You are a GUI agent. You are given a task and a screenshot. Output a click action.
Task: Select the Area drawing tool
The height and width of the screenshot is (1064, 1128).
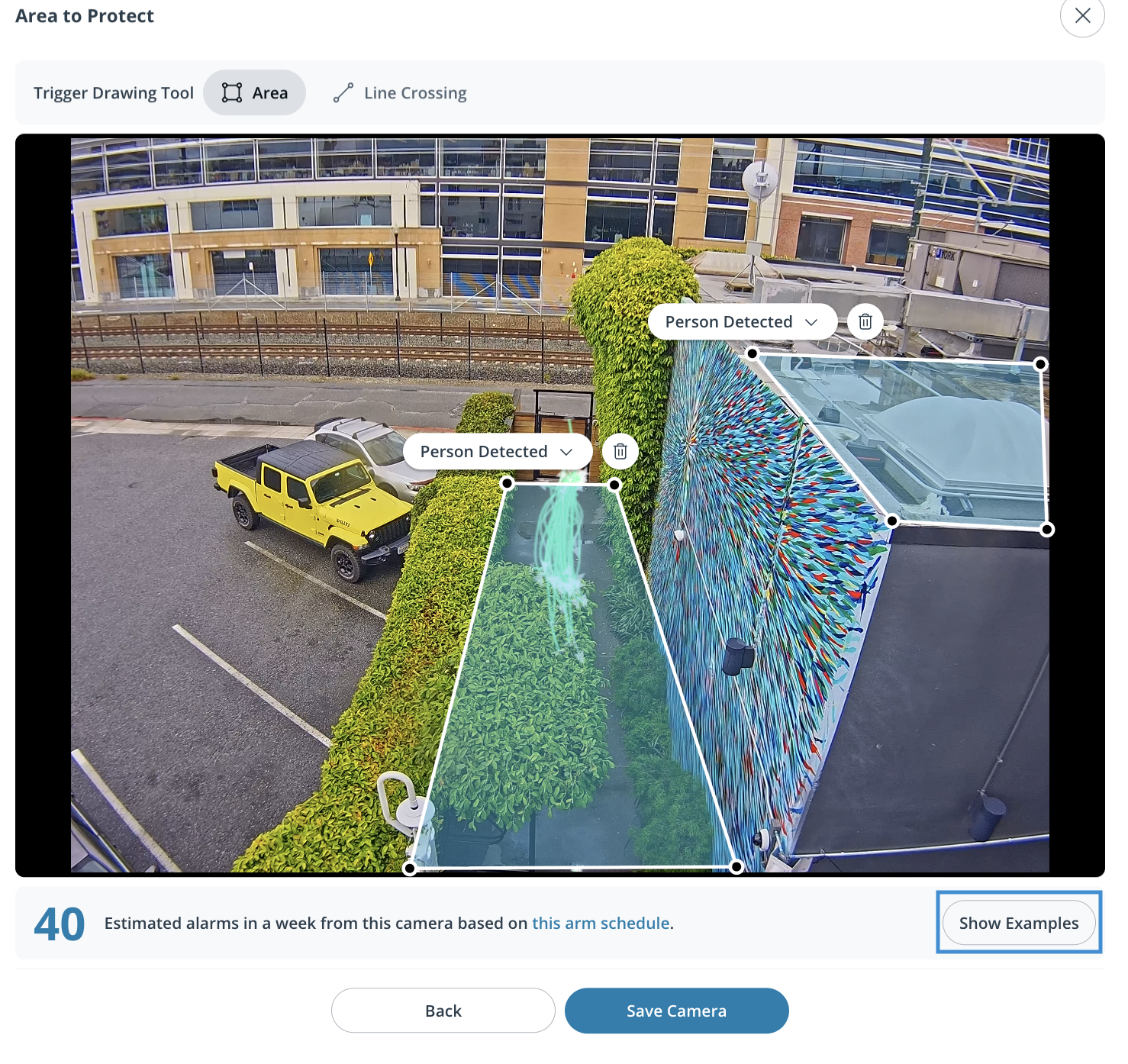tap(254, 93)
